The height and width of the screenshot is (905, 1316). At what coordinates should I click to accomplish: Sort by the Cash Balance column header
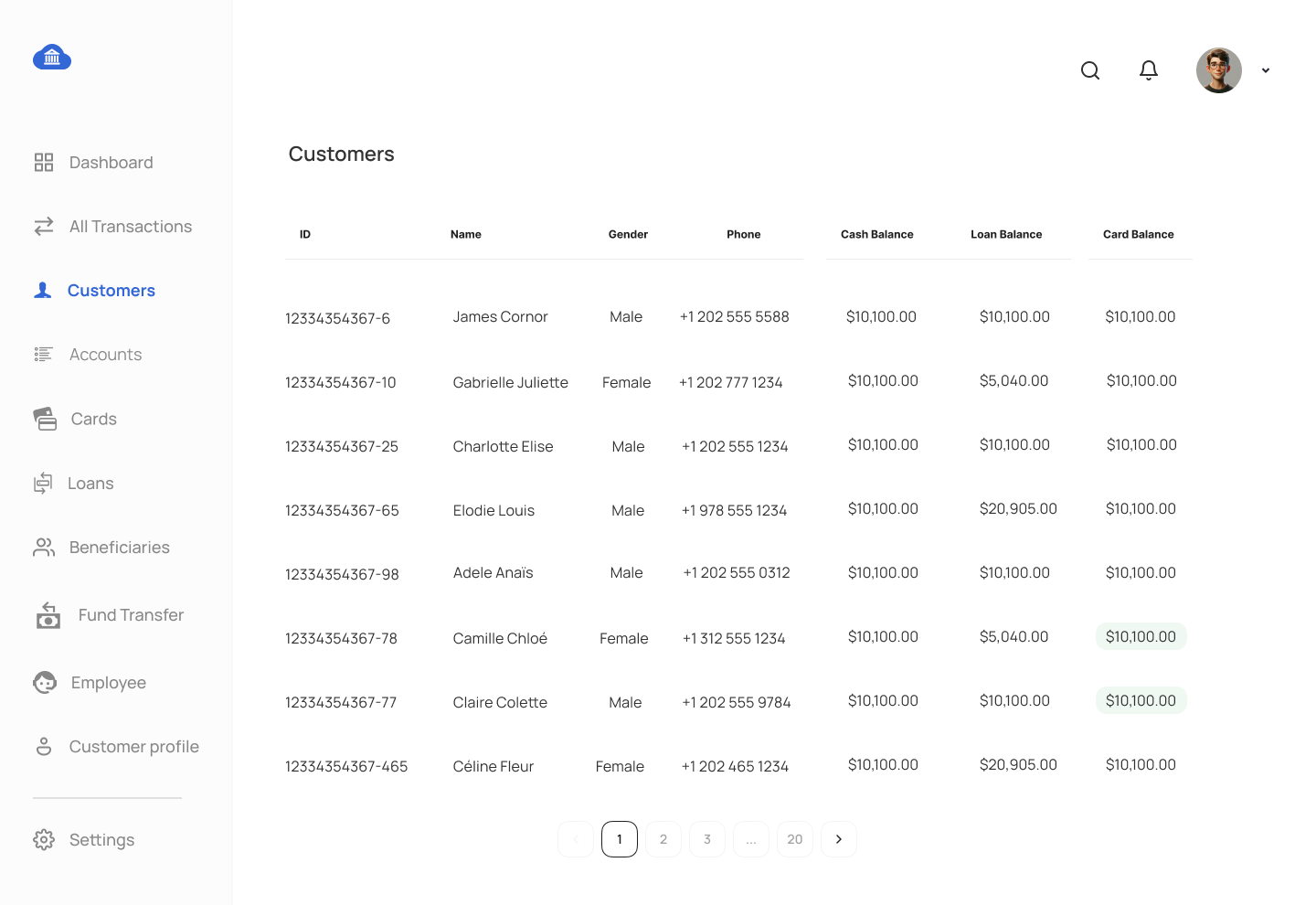[x=876, y=234]
